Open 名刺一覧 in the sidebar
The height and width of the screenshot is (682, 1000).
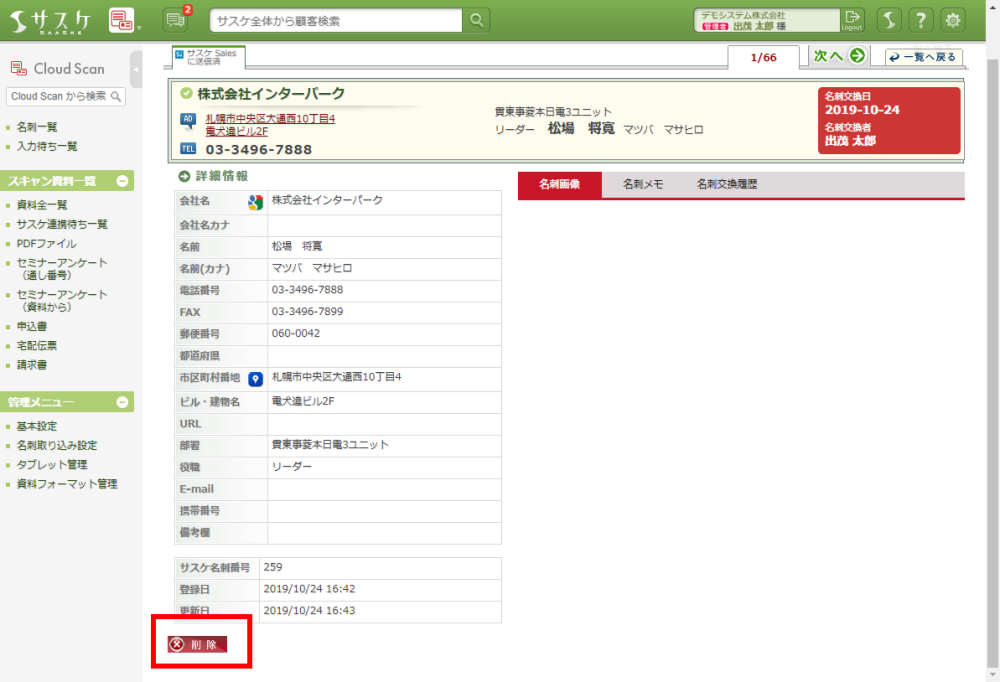point(37,127)
